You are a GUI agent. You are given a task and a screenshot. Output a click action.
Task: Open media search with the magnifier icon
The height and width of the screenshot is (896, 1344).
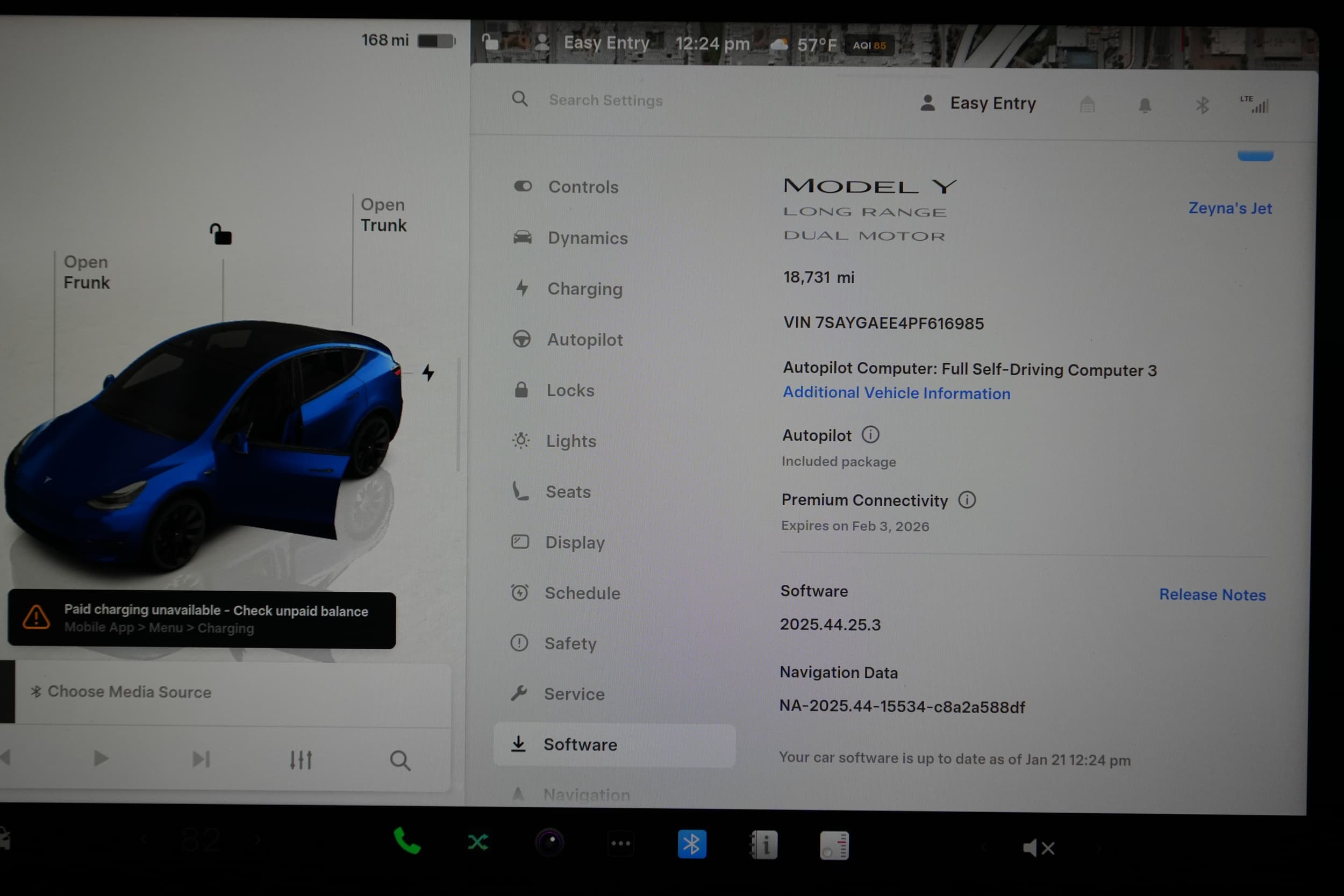[x=399, y=760]
